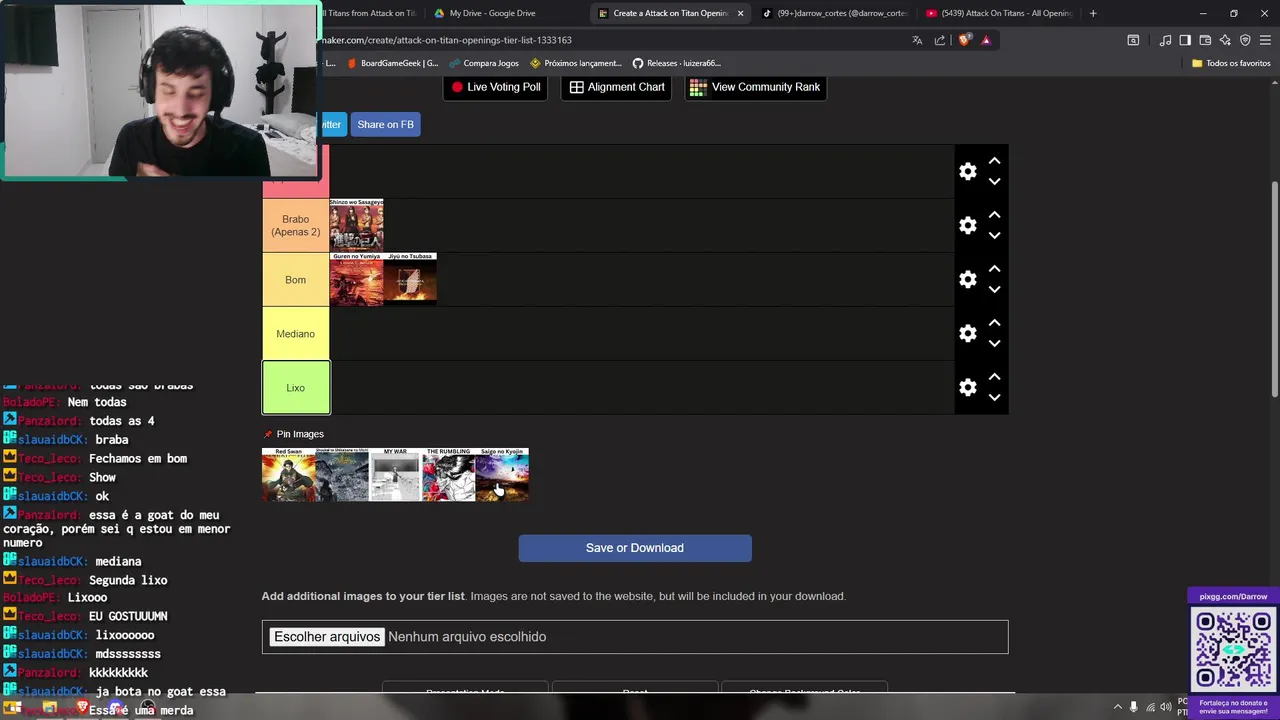The width and height of the screenshot is (1280, 720).
Task: Open settings gear for the Mediano tier row
Action: 967,334
